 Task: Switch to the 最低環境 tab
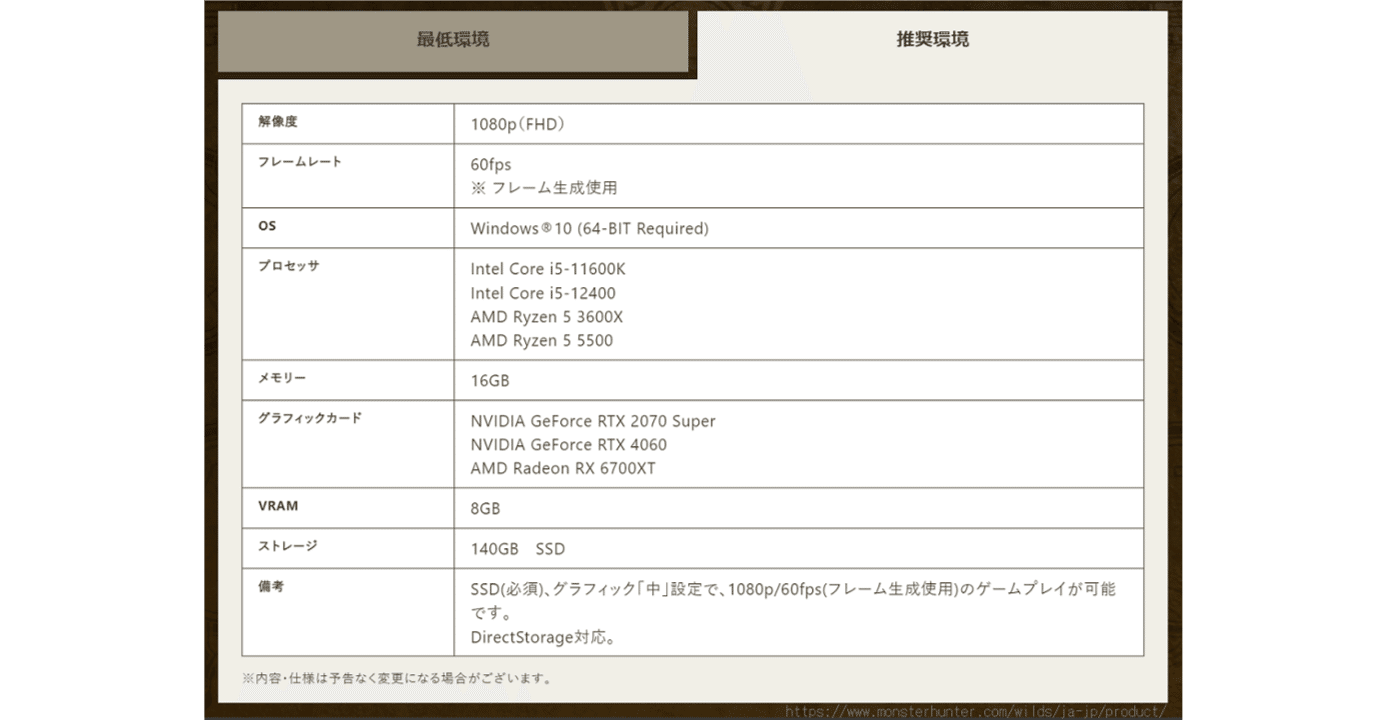click(453, 41)
